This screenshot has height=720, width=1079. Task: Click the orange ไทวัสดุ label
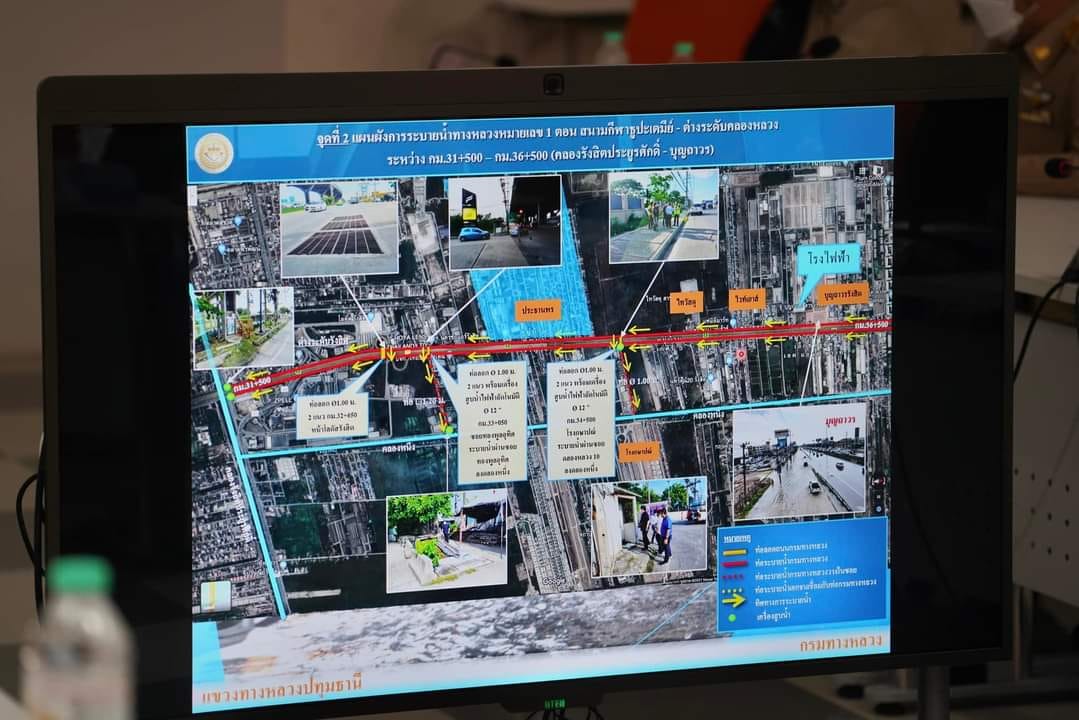point(688,299)
